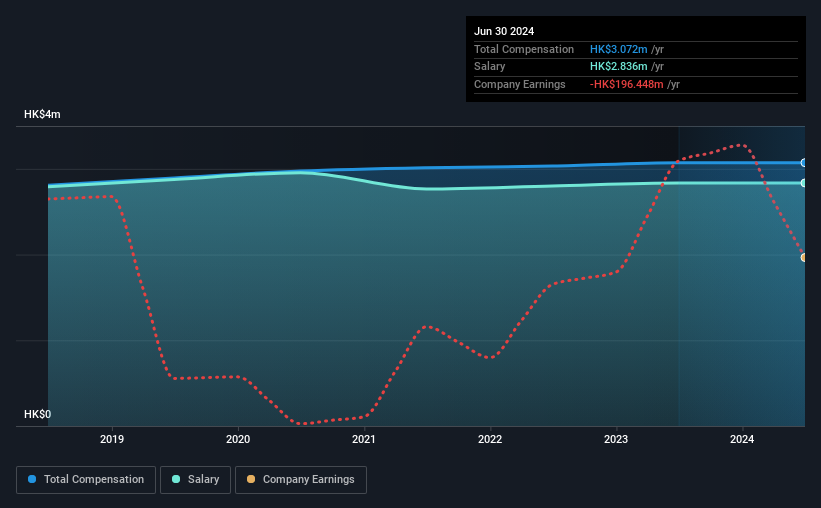Click the teal Salary legend dot
This screenshot has width=821, height=508.
(176, 479)
